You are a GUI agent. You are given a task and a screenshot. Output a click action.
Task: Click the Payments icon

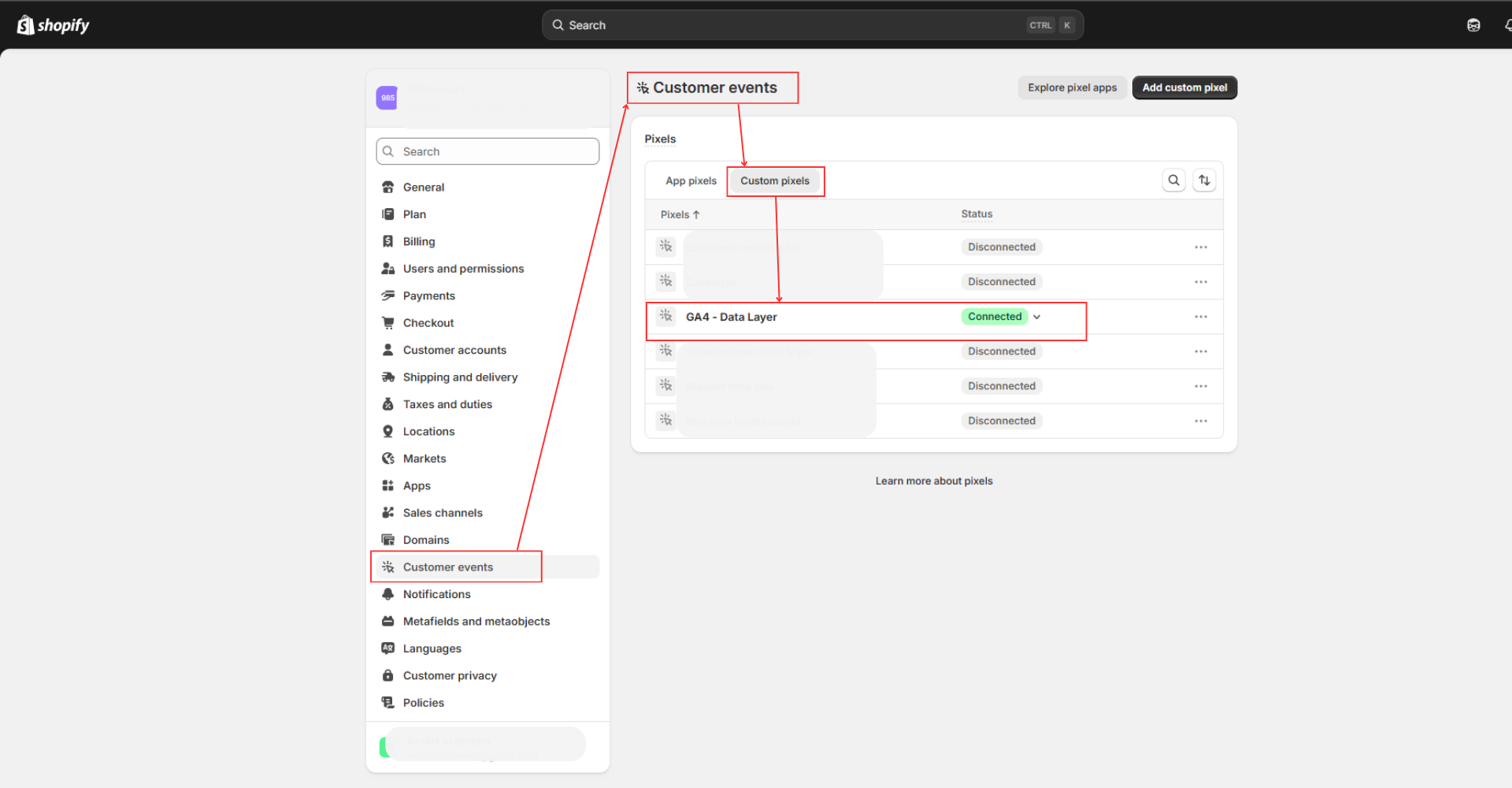pos(388,296)
